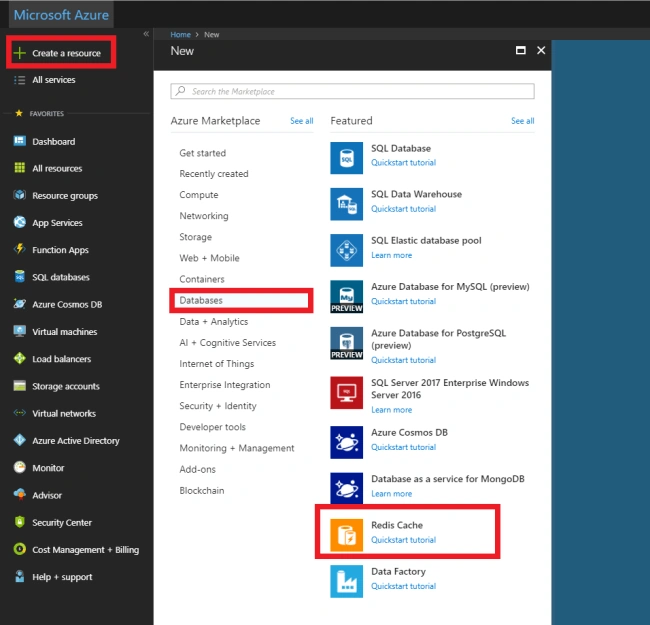Select the Database as a service for MongoDB icon
650x625 pixels.
[347, 489]
